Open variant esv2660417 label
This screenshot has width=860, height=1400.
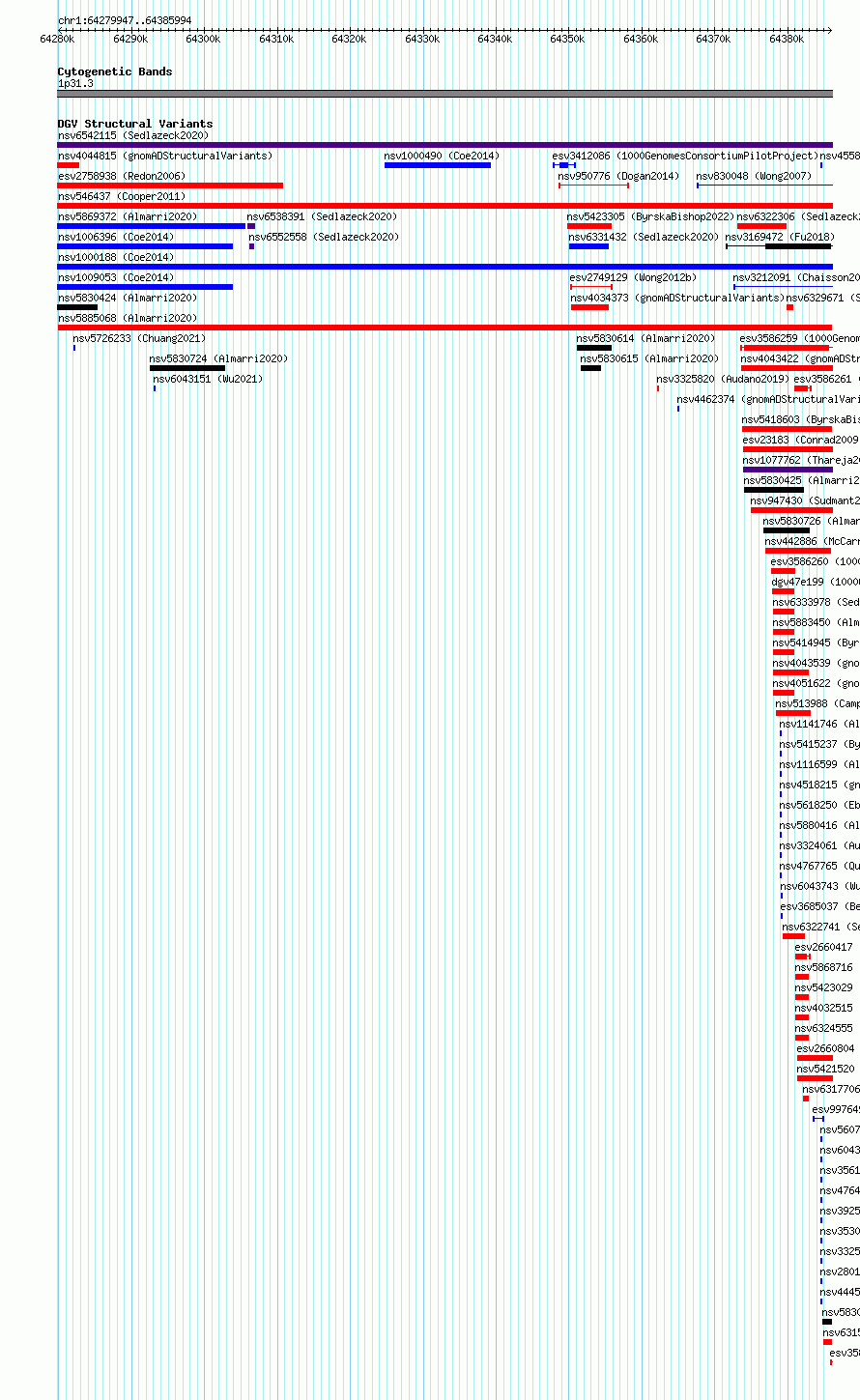coord(823,947)
